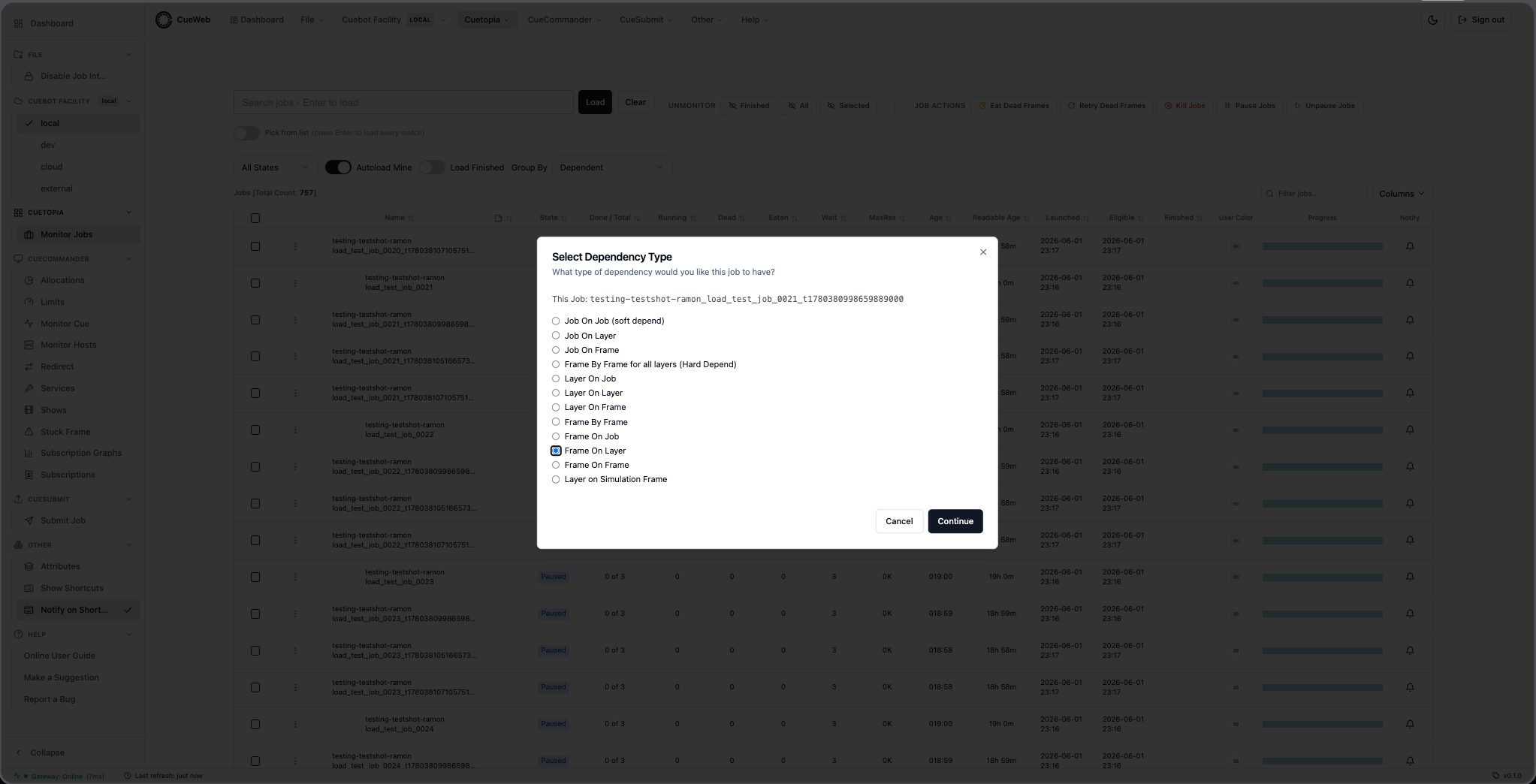
Task: Click the Kill Jobs button
Action: pyautogui.click(x=1184, y=106)
